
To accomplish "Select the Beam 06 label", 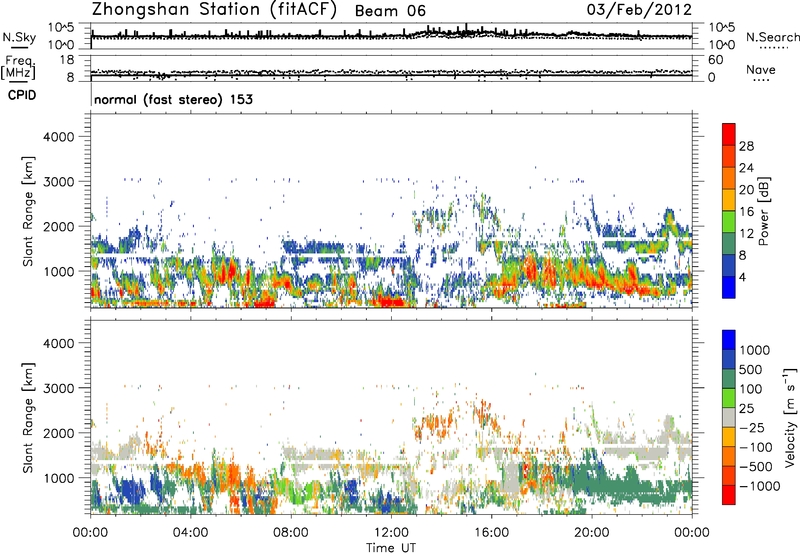I will point(390,11).
